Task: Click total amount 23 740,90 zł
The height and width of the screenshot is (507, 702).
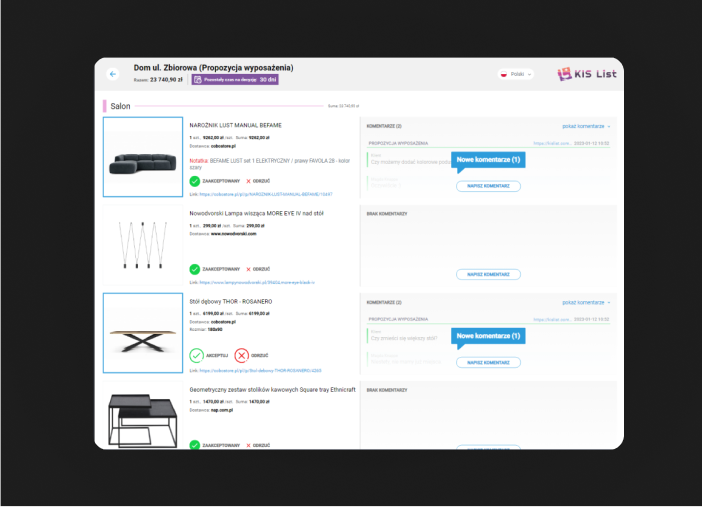Action: pyautogui.click(x=166, y=80)
